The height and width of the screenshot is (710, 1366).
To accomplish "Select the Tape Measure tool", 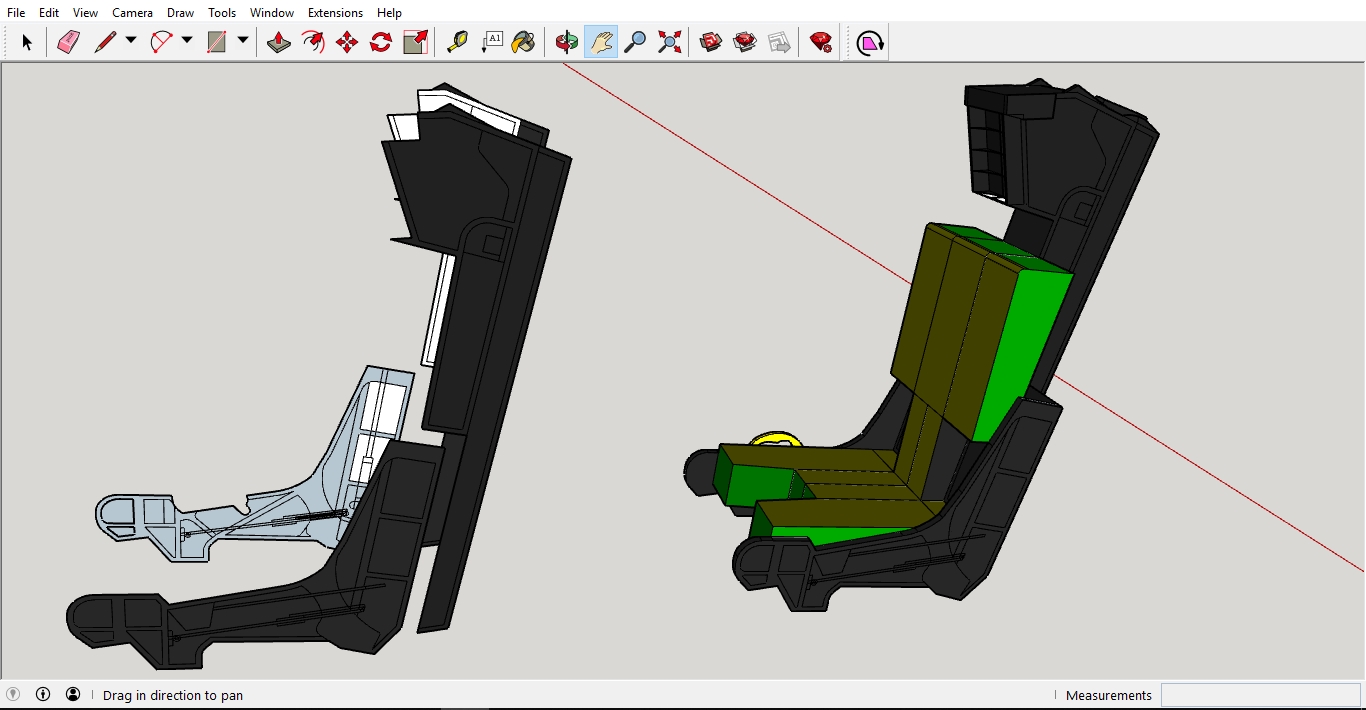I will [x=457, y=42].
